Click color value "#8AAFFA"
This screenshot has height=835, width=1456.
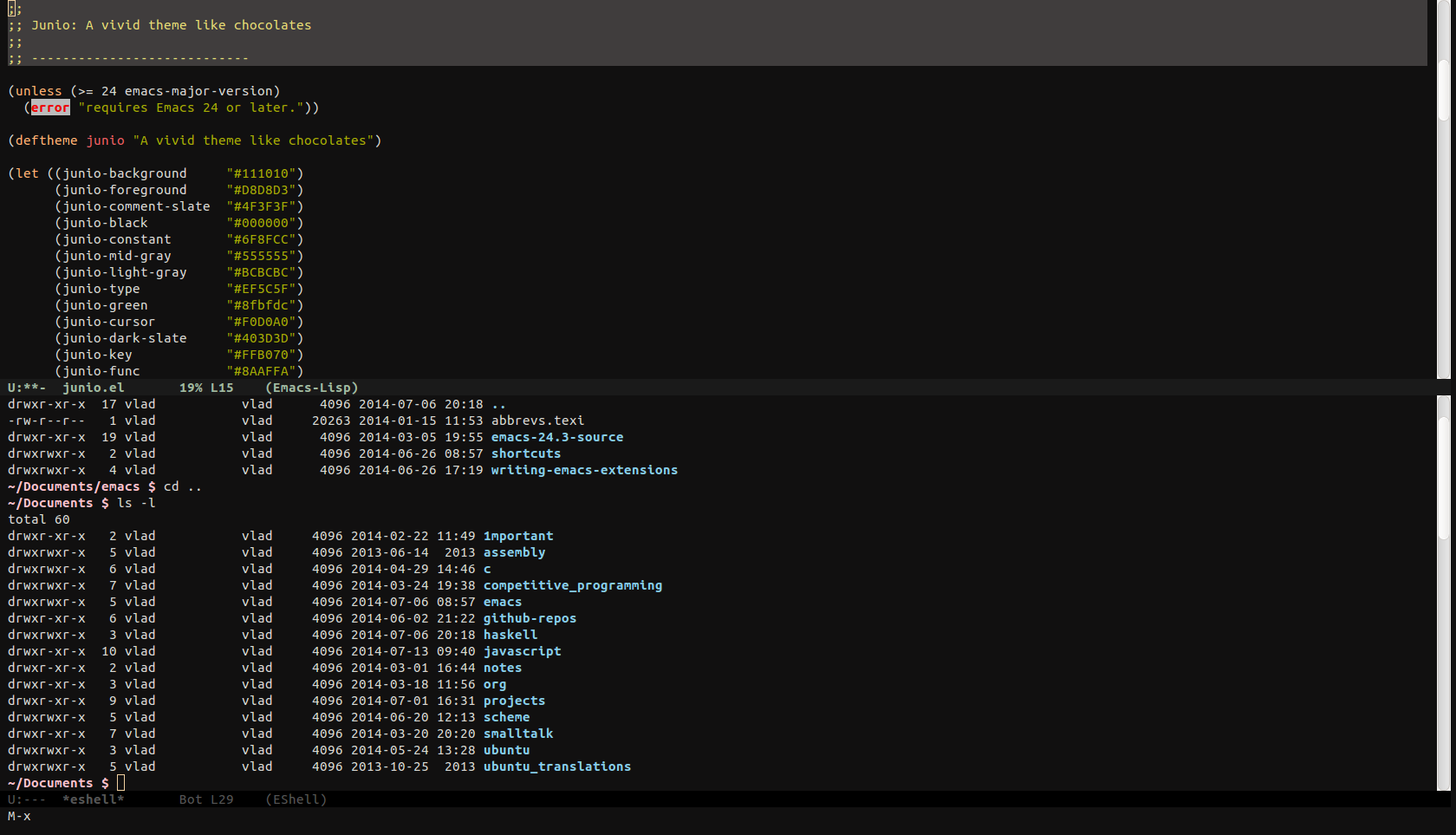[261, 371]
